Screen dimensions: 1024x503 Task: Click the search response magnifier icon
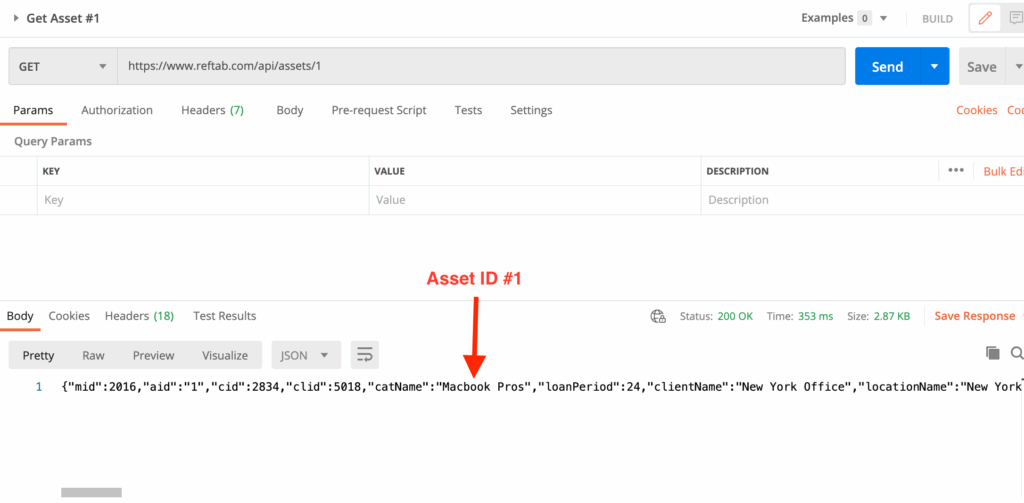click(1017, 353)
